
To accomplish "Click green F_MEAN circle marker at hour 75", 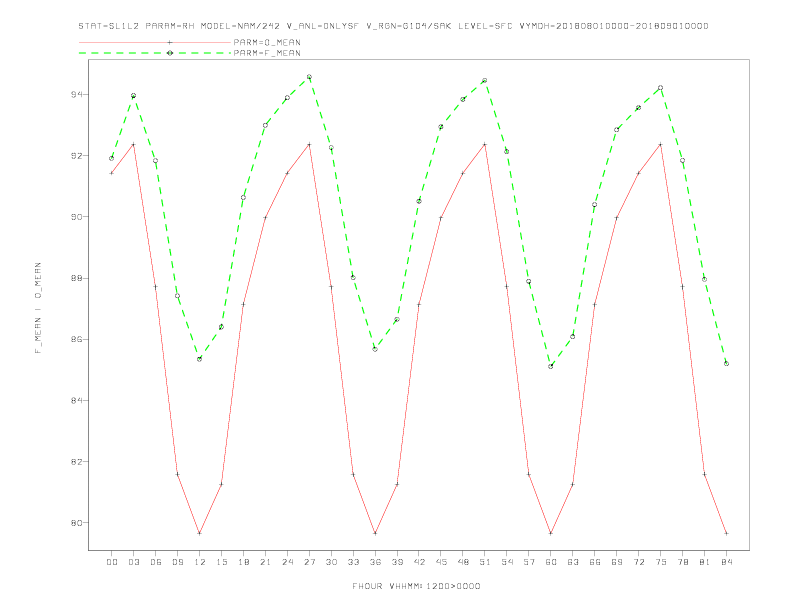I will point(661,87).
